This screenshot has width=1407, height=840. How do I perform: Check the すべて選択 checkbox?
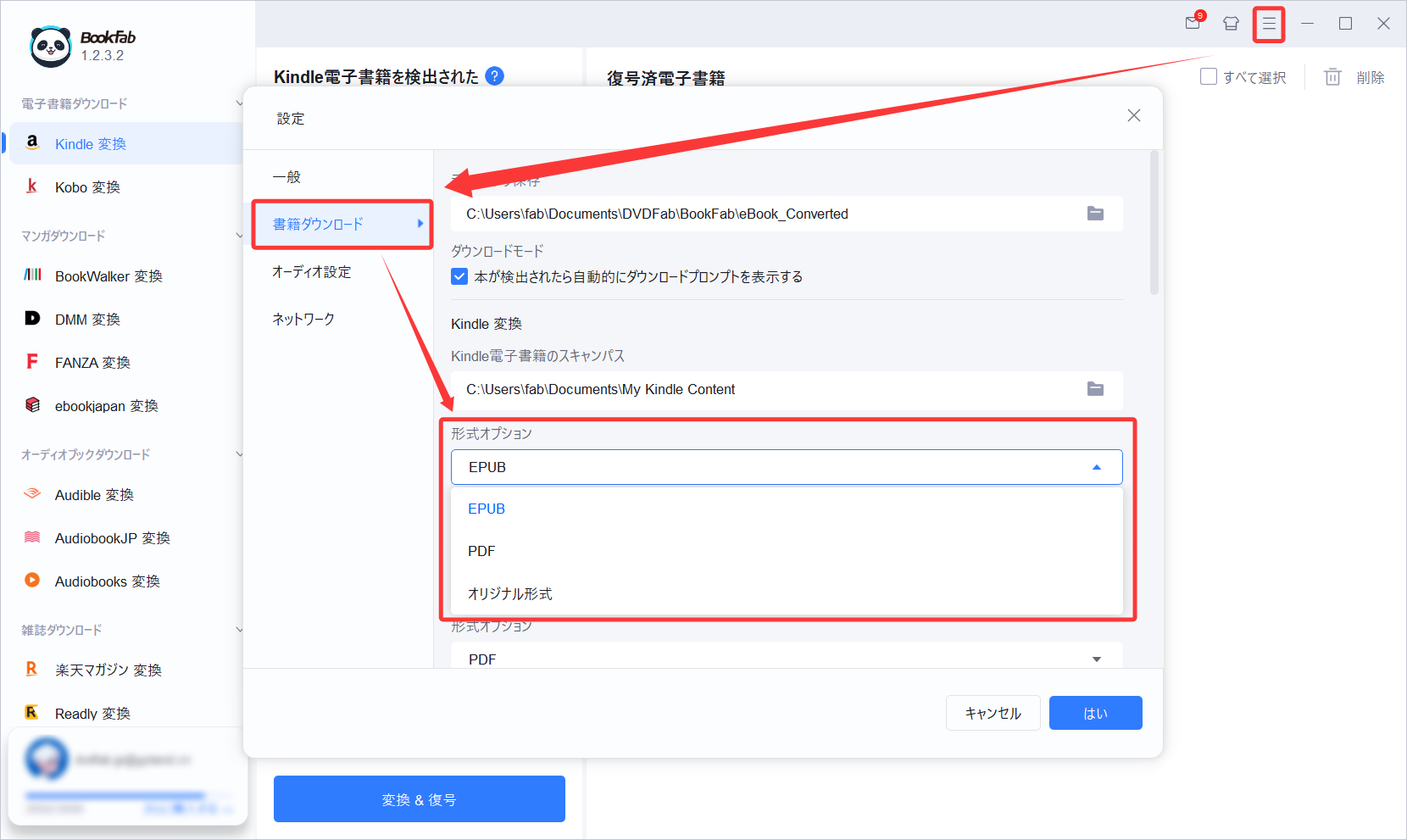(1209, 76)
